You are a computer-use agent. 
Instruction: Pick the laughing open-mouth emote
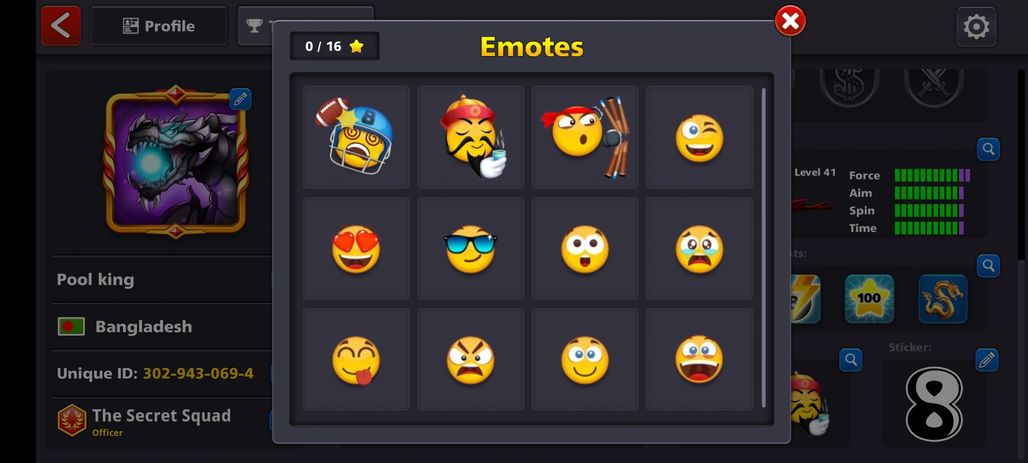(x=700, y=359)
